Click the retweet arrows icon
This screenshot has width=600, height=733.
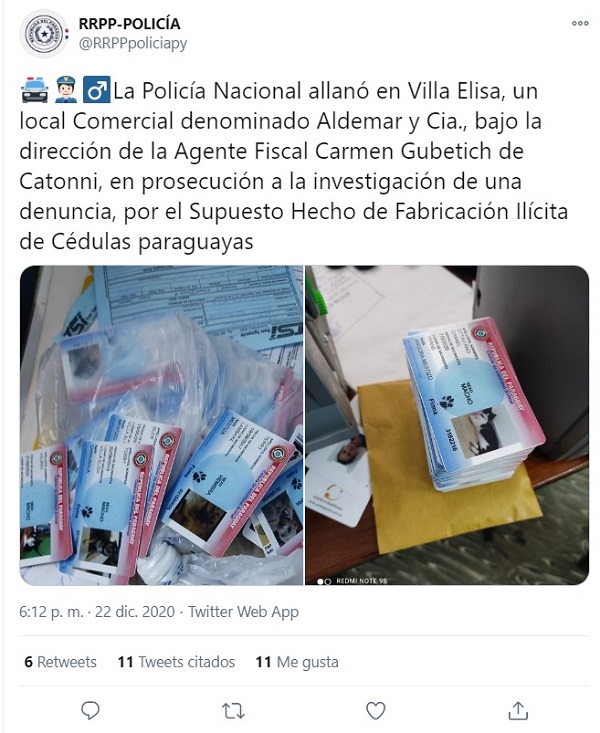click(233, 711)
